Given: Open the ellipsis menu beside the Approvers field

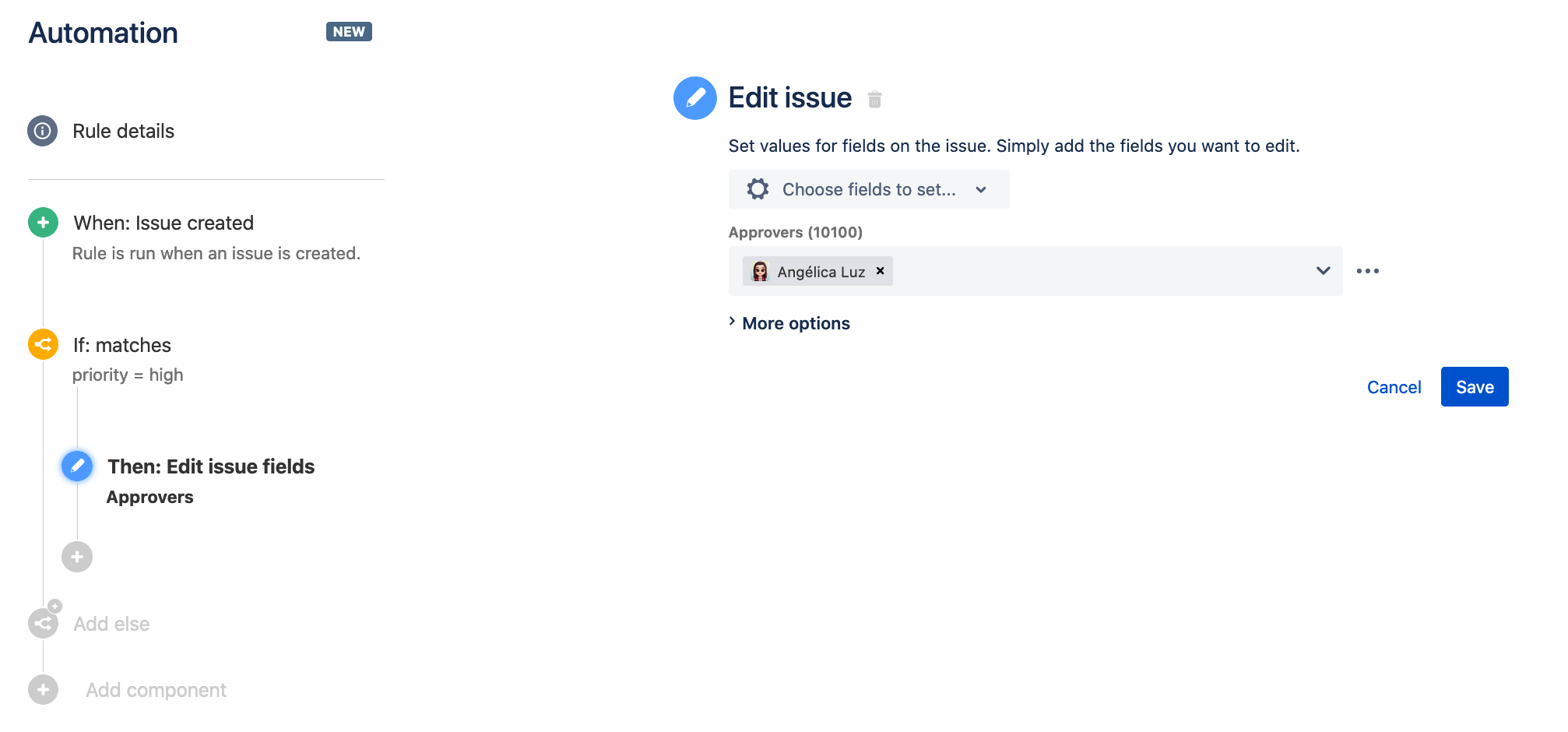Looking at the screenshot, I should (x=1369, y=271).
